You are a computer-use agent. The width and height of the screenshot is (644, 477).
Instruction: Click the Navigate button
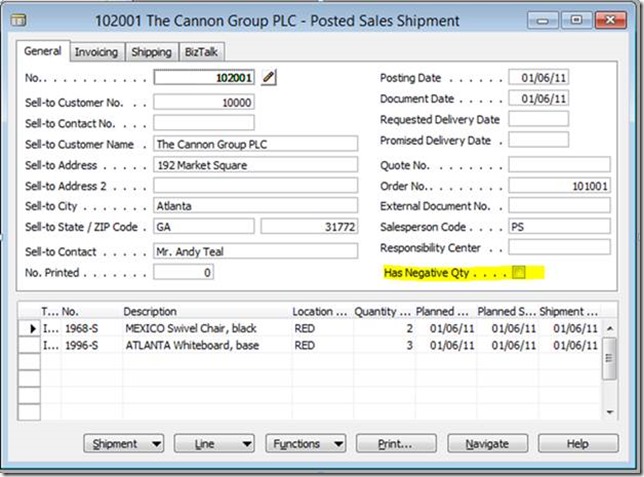pos(487,444)
